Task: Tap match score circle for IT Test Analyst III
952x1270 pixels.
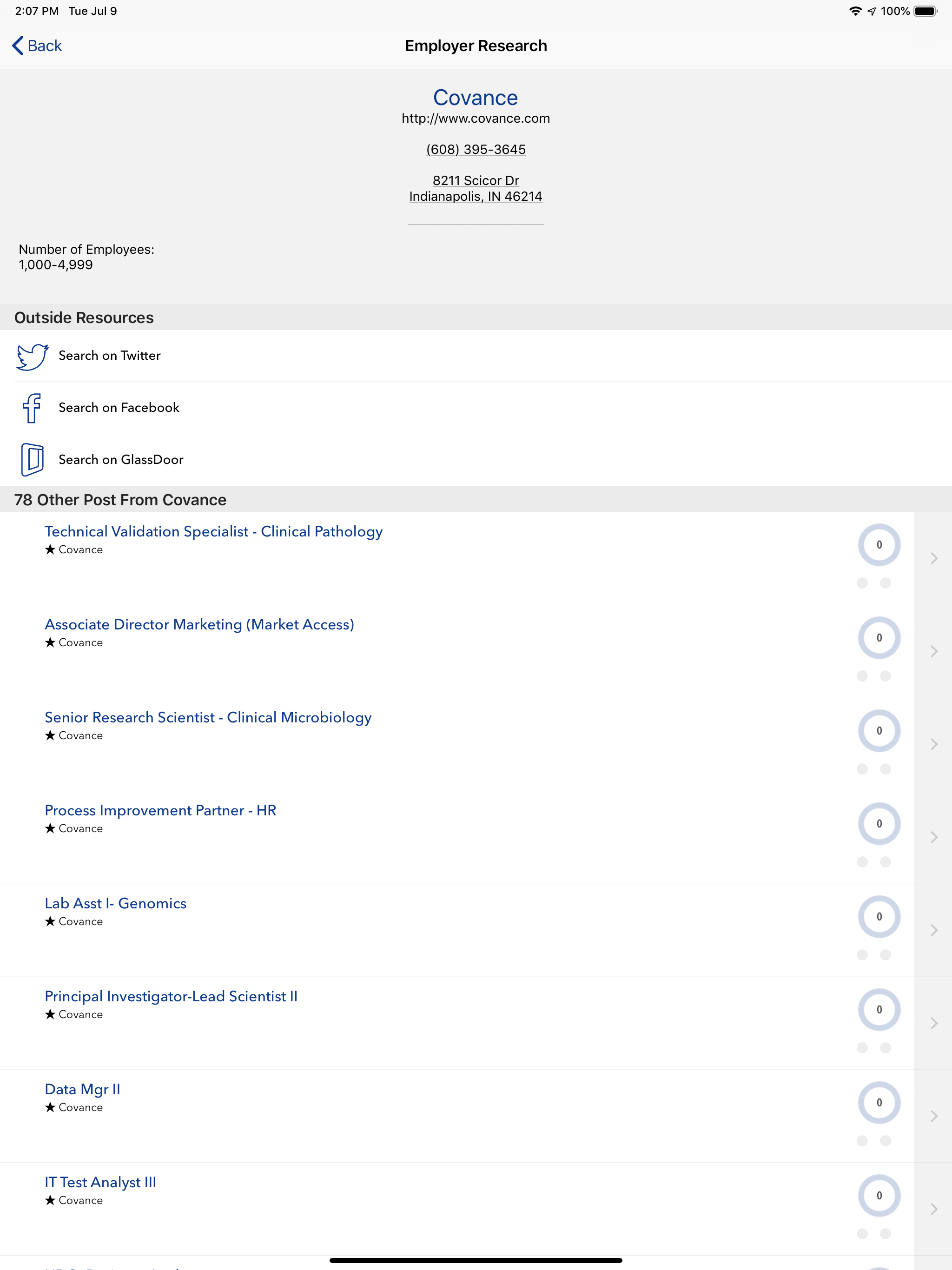Action: [x=879, y=1196]
